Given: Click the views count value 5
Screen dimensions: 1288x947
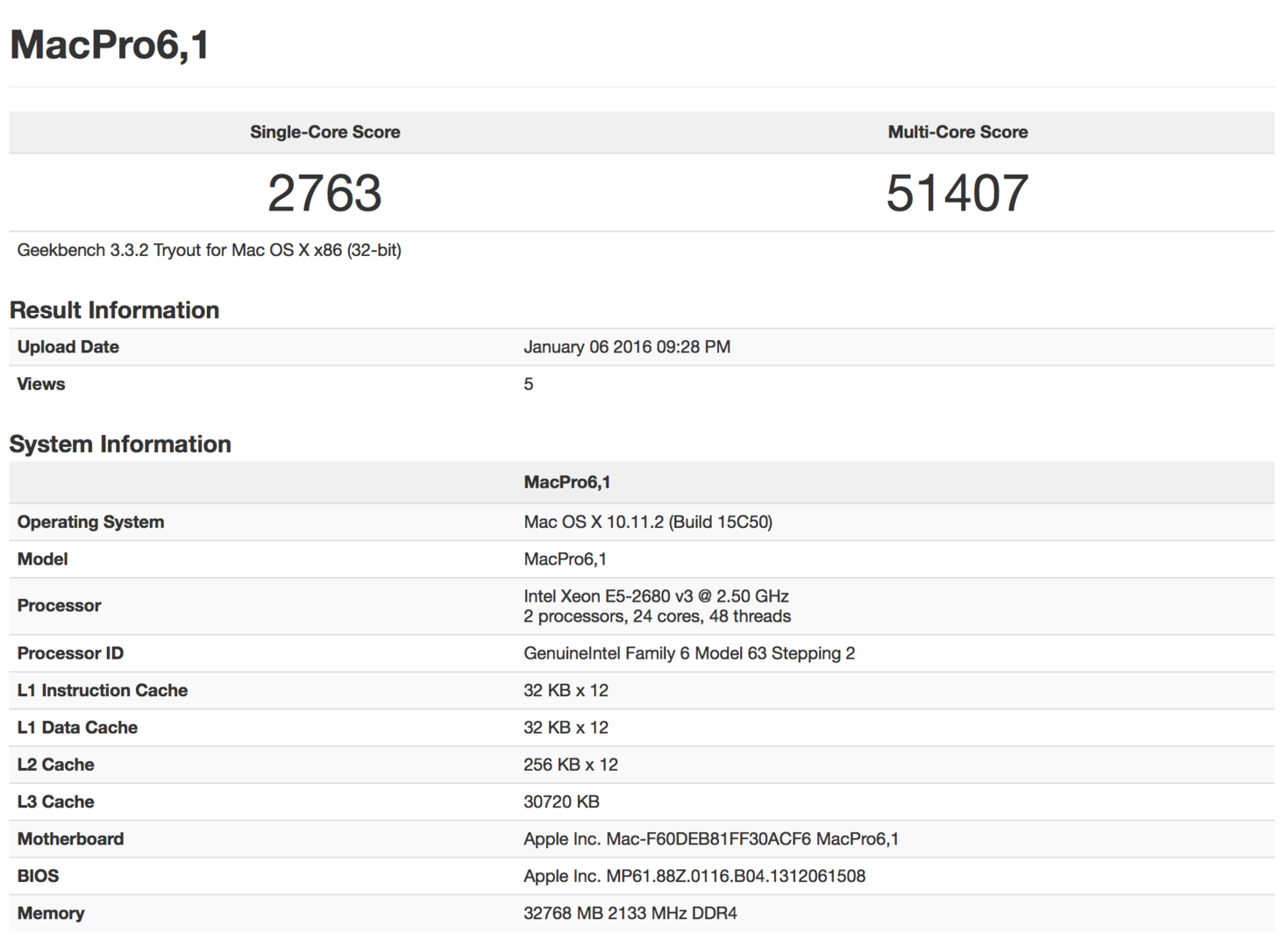Looking at the screenshot, I should tap(529, 384).
